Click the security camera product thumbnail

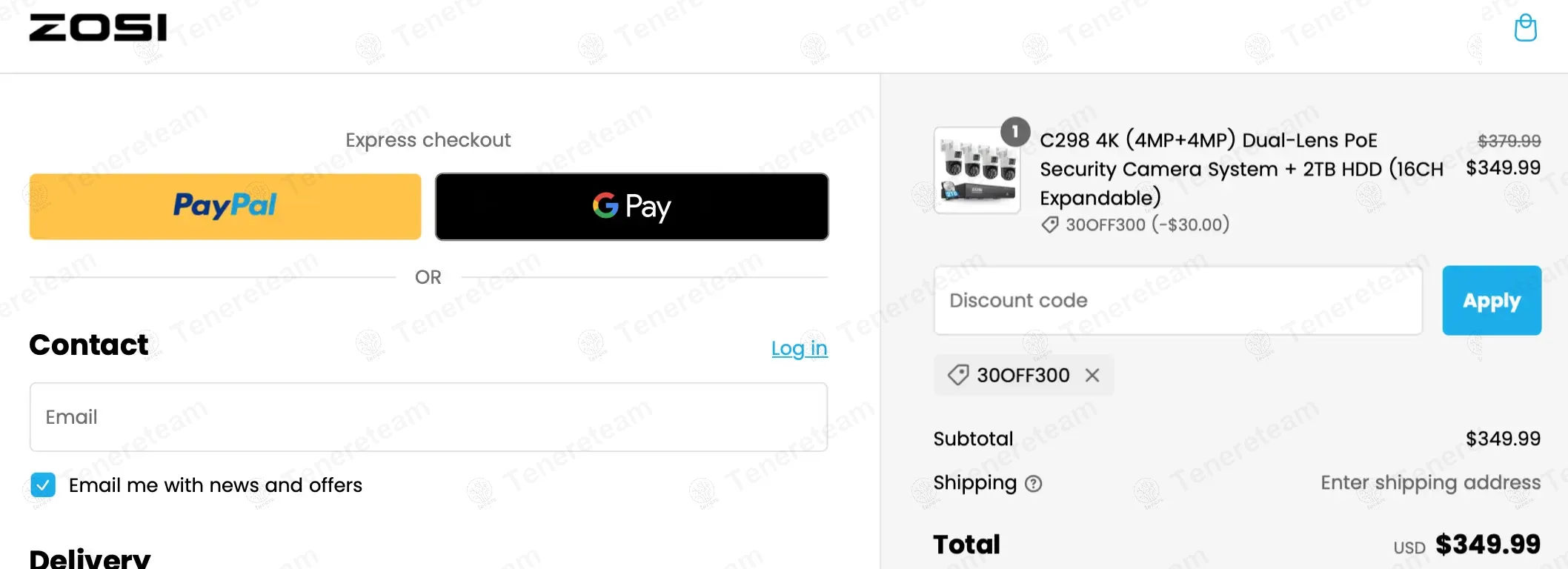coord(977,171)
